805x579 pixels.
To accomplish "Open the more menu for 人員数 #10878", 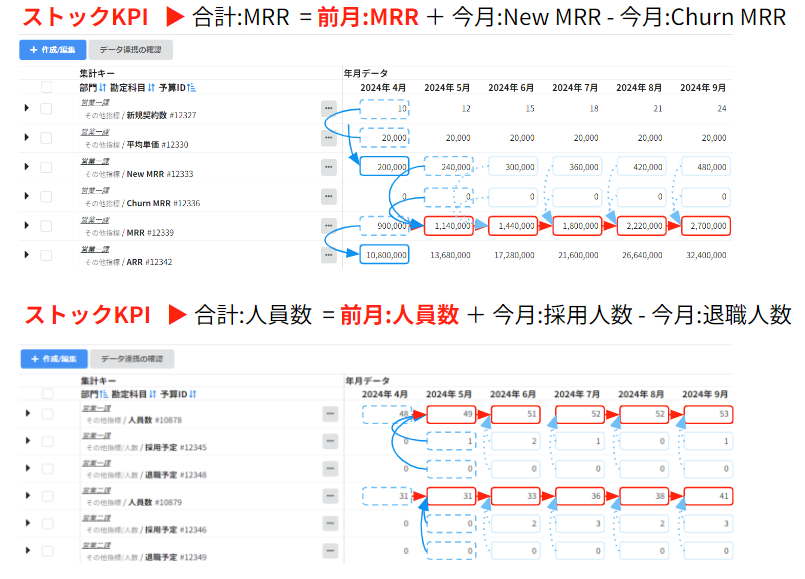I will coord(330,414).
